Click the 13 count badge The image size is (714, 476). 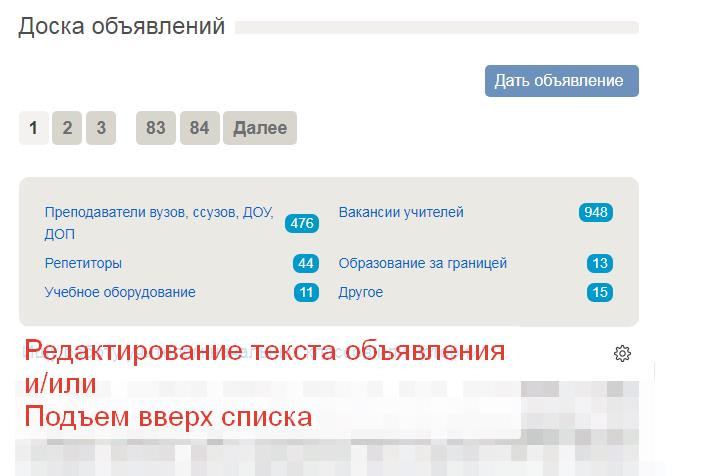coord(600,263)
